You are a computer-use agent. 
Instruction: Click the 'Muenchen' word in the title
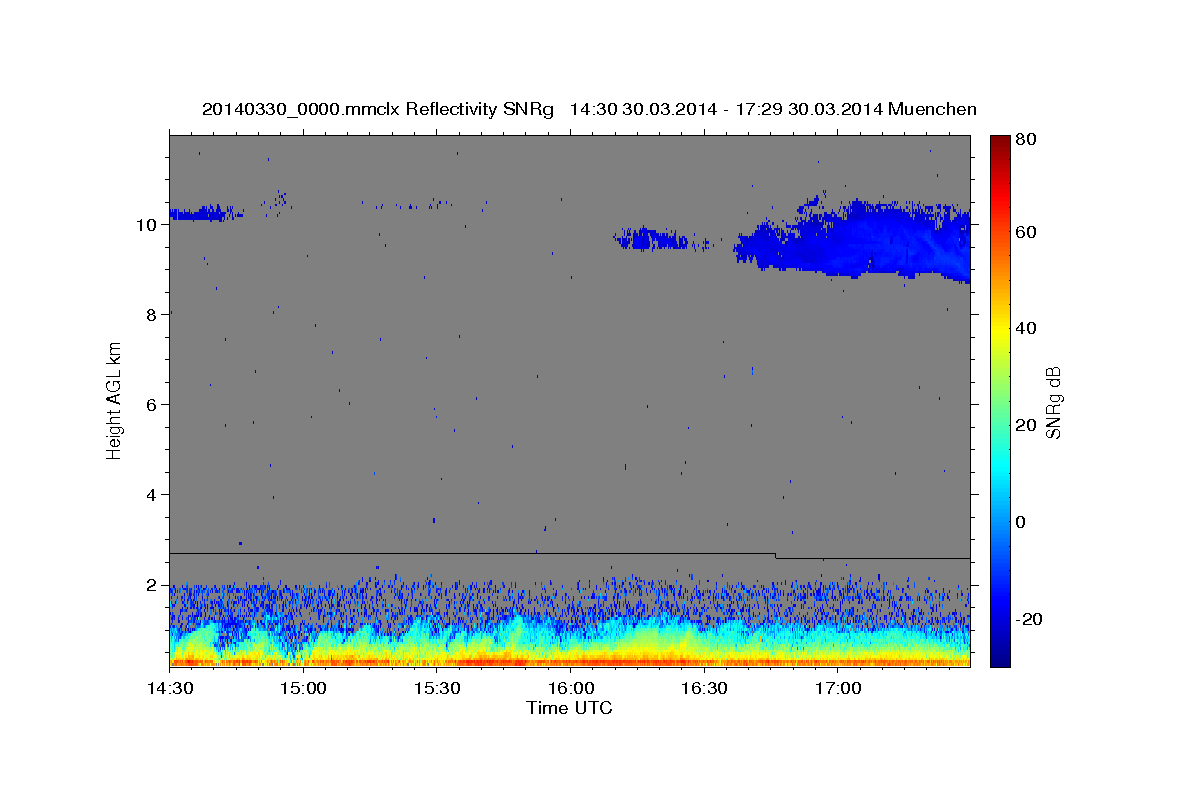click(x=932, y=109)
